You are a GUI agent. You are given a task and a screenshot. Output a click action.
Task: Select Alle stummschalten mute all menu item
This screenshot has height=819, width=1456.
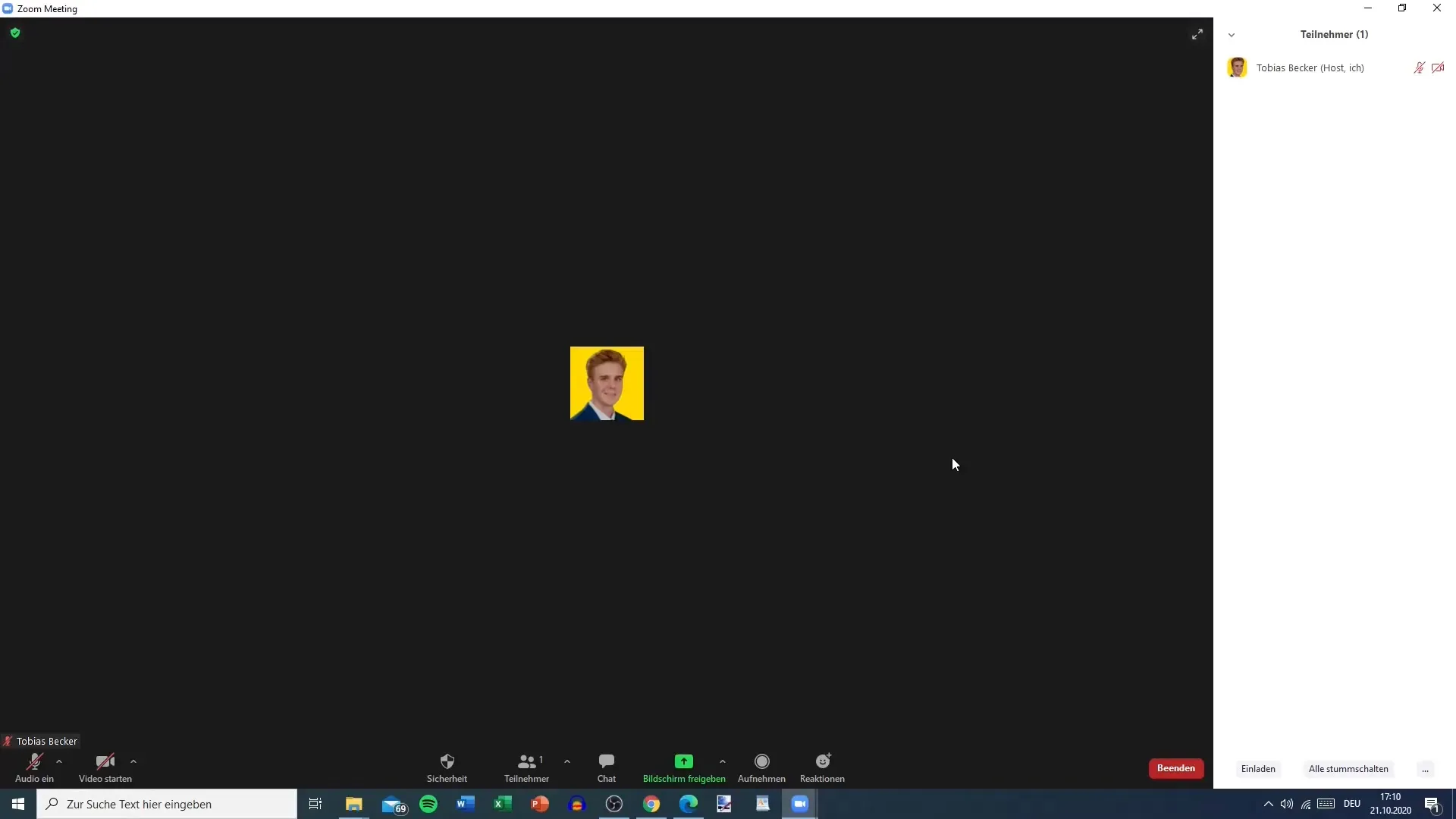1348,768
